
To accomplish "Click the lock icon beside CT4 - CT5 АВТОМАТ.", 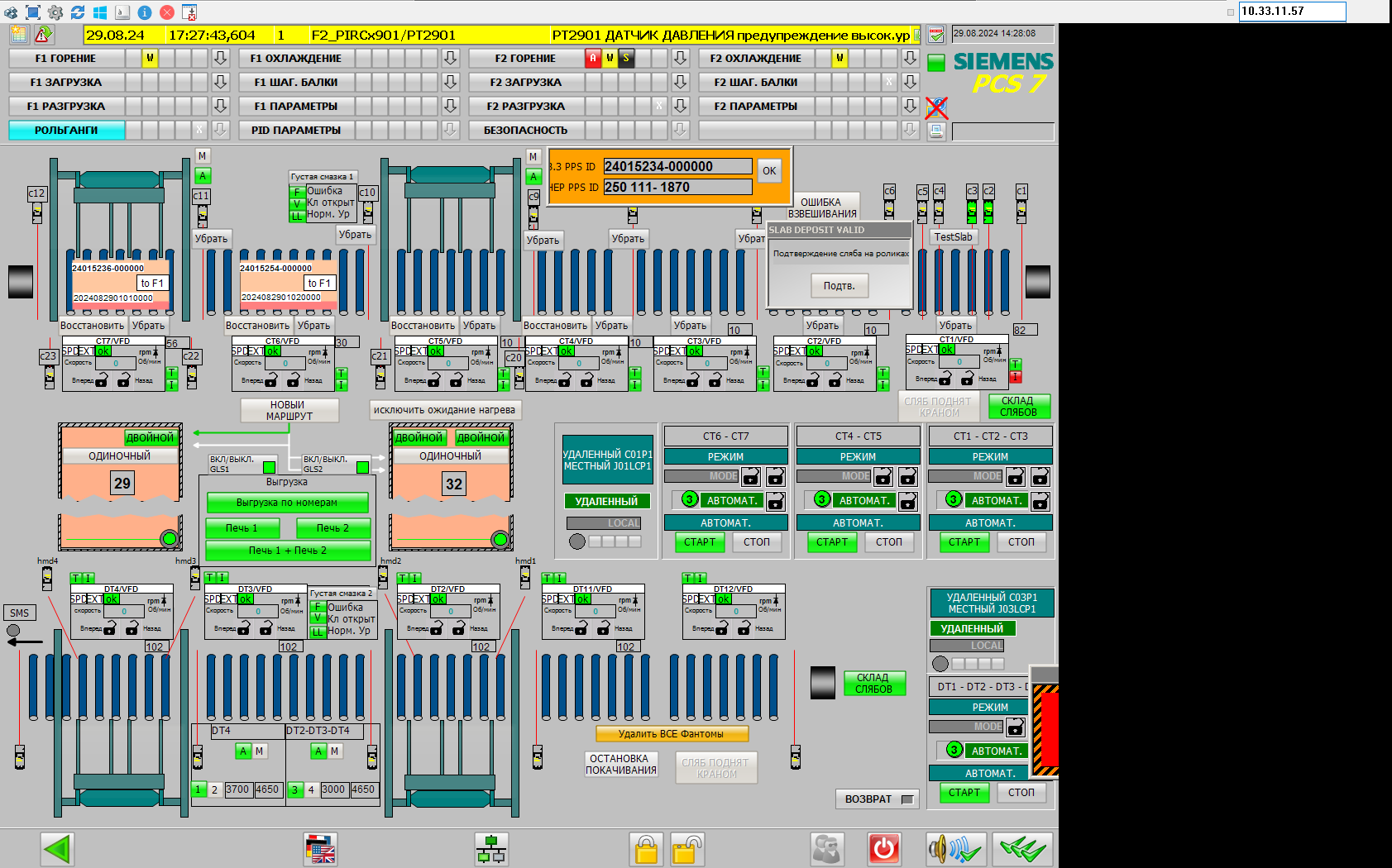I will tap(907, 501).
